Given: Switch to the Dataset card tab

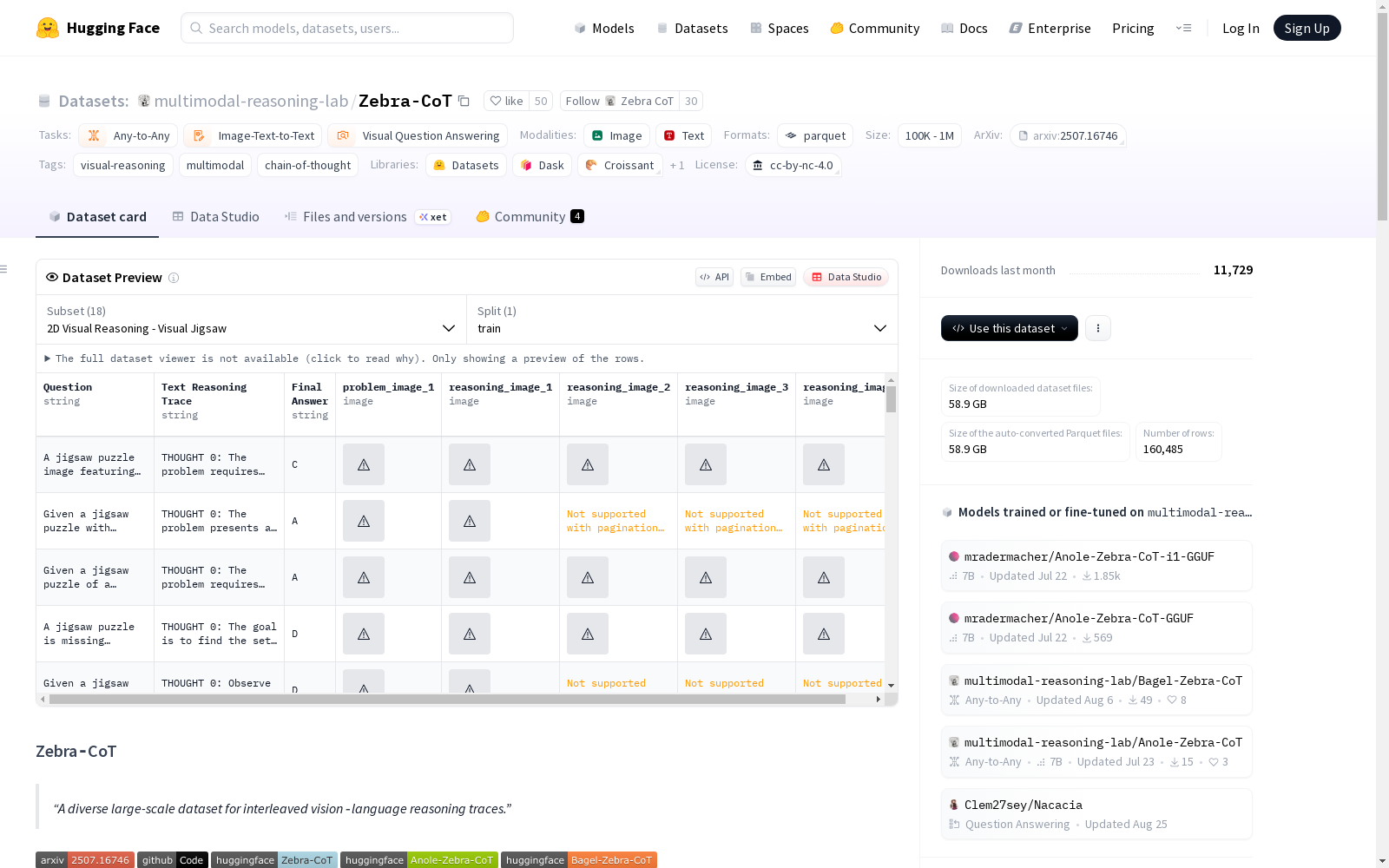Looking at the screenshot, I should point(97,217).
